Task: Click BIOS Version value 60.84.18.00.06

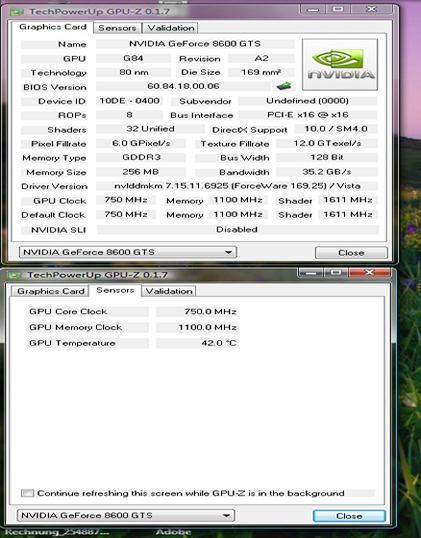Action: [x=183, y=86]
